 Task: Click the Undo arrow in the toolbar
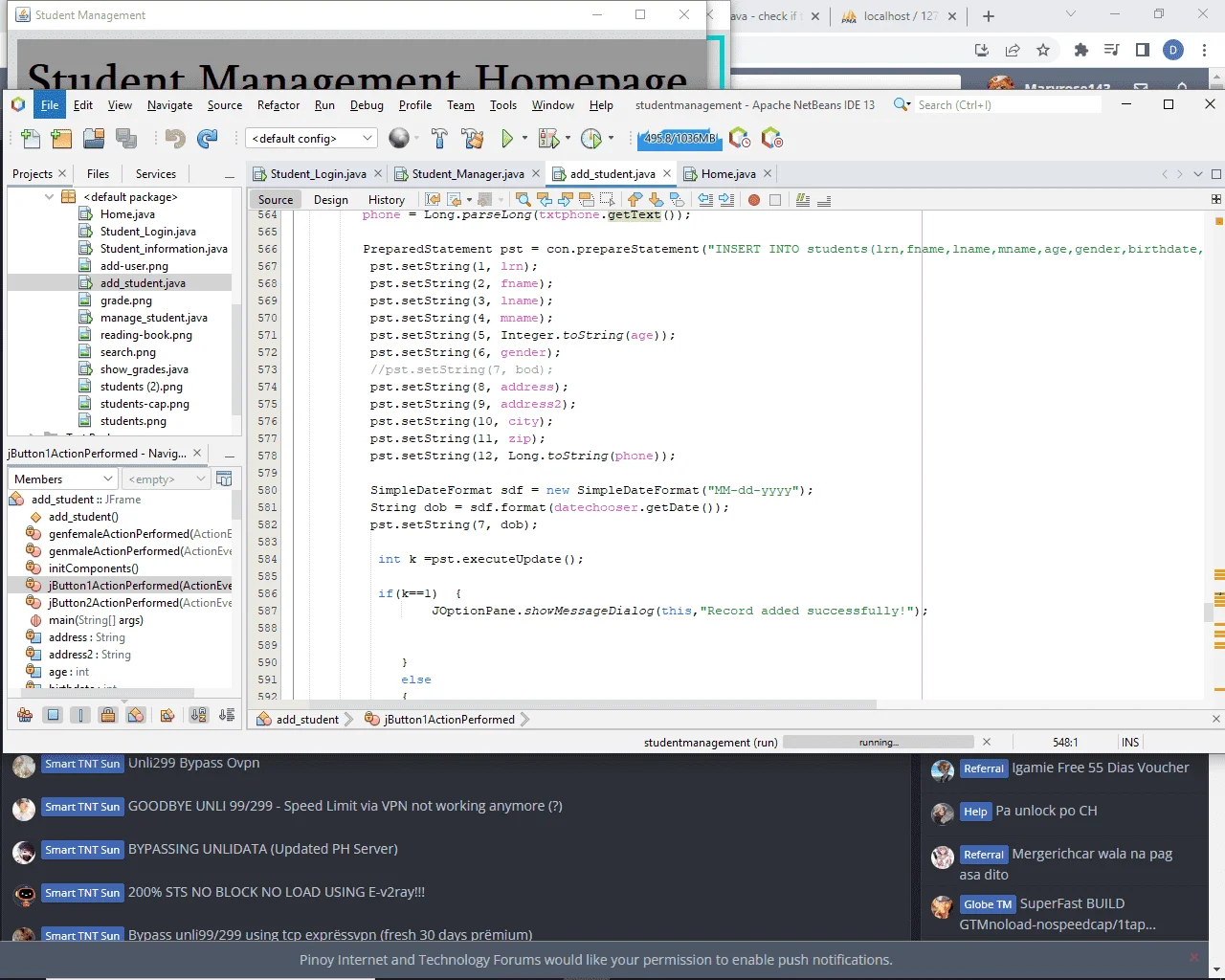175,139
